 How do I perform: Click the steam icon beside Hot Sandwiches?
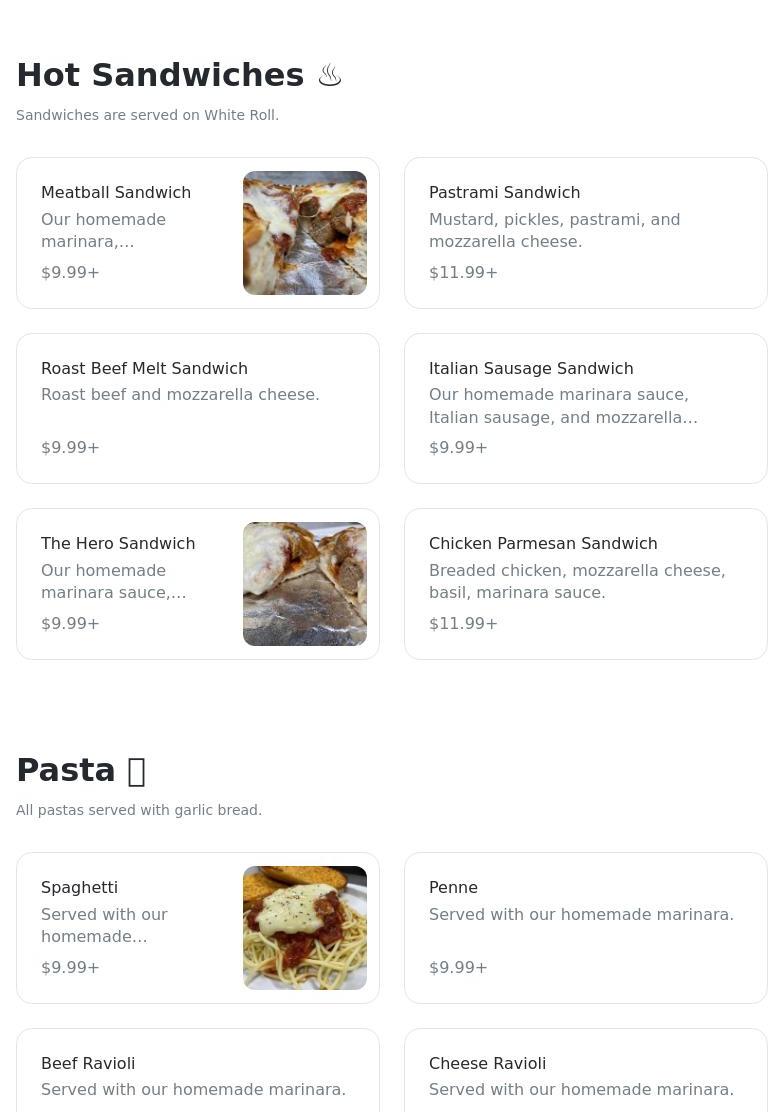(x=330, y=76)
